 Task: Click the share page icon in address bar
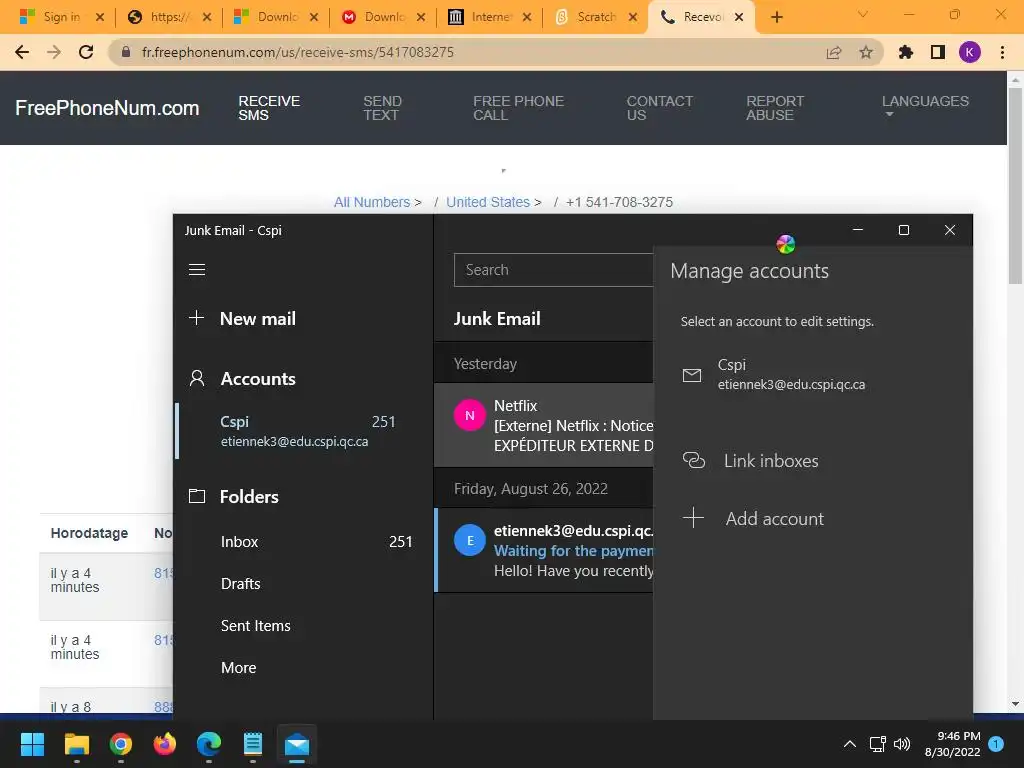(834, 52)
